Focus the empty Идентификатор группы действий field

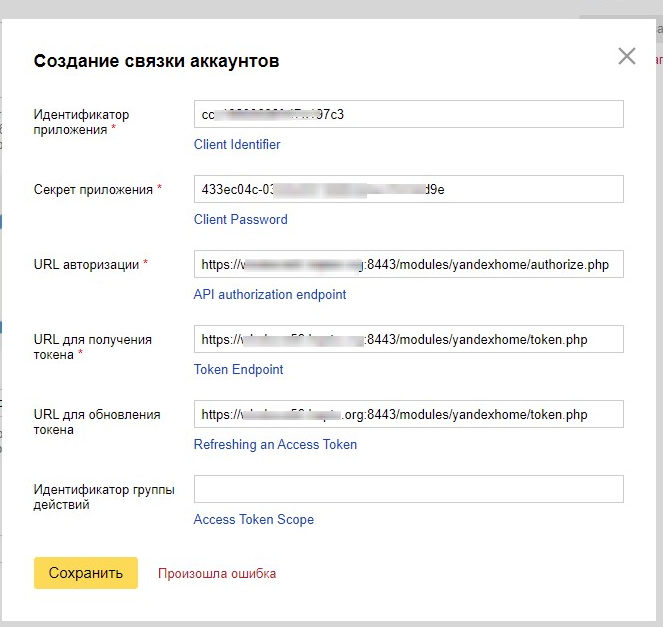pyautogui.click(x=408, y=489)
